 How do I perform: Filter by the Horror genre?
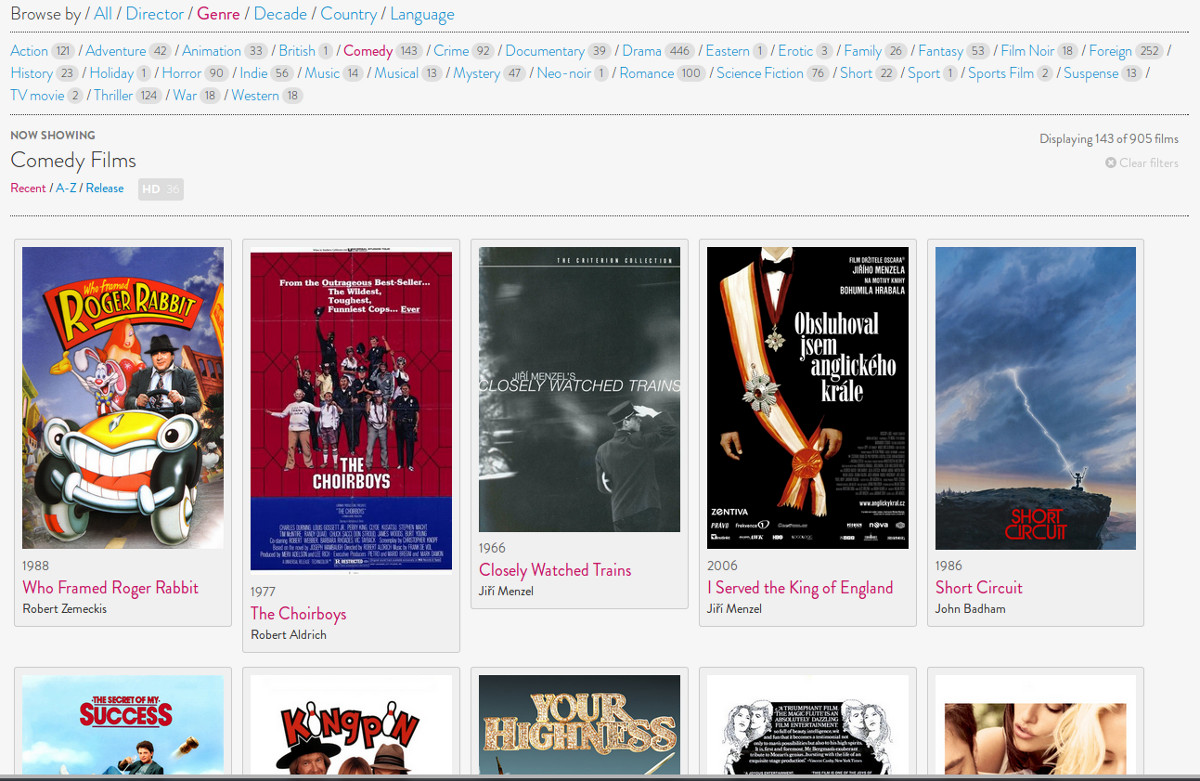(182, 73)
